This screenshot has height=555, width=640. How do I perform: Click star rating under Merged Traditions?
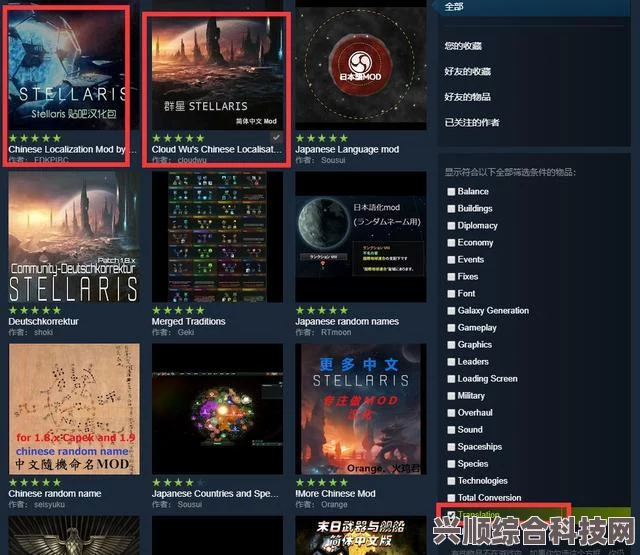pos(178,311)
